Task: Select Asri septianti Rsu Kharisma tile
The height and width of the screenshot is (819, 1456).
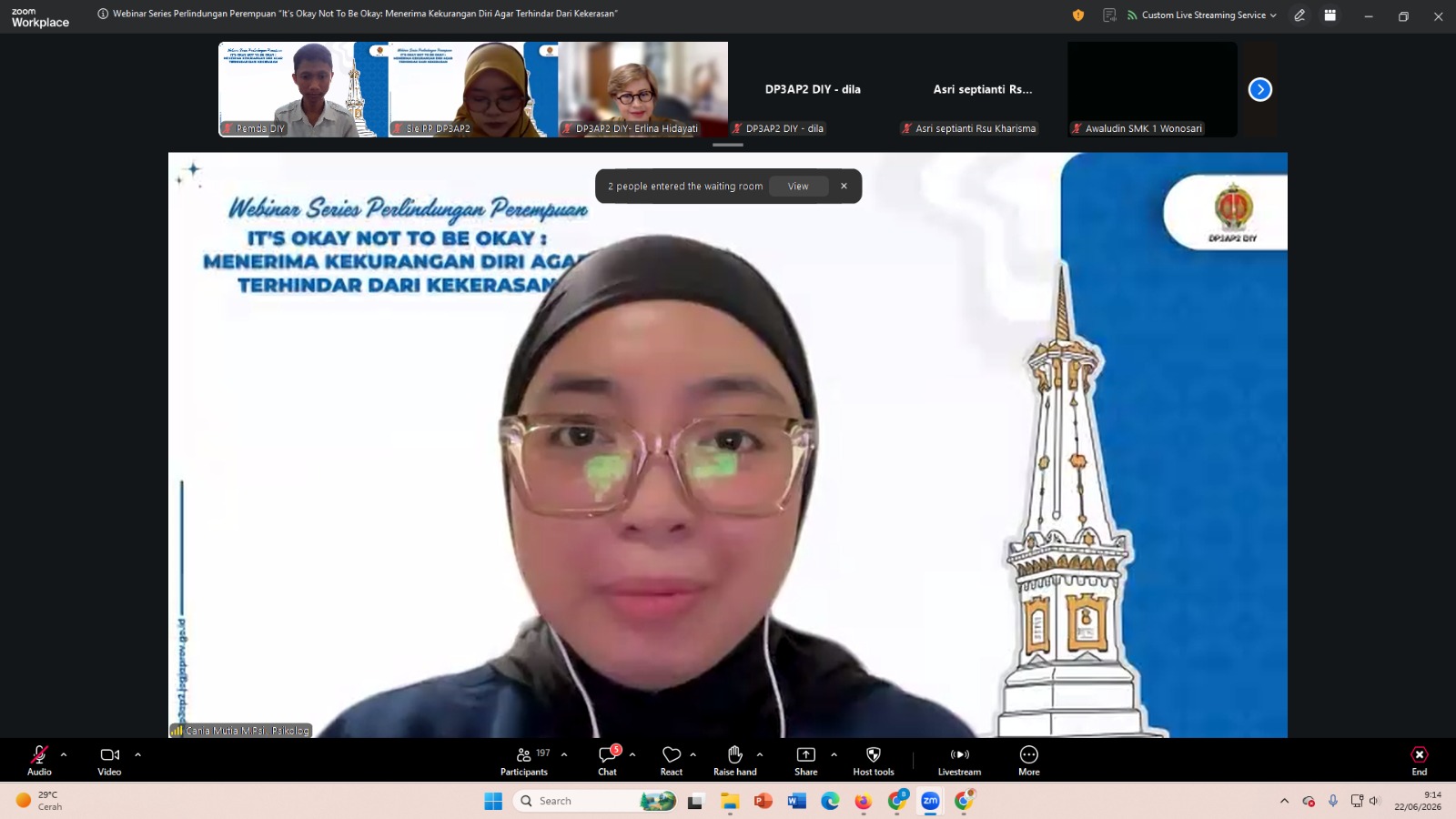Action: point(983,89)
